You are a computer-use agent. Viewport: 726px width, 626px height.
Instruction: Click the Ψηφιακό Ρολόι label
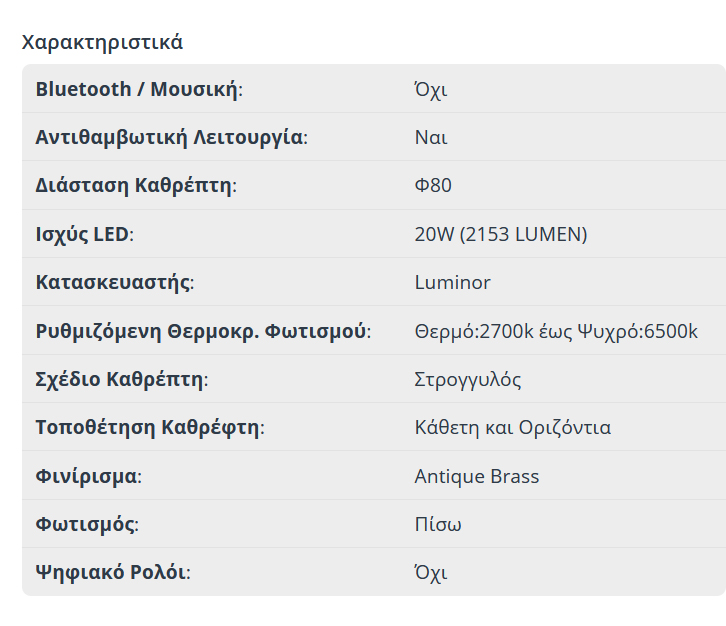click(112, 573)
